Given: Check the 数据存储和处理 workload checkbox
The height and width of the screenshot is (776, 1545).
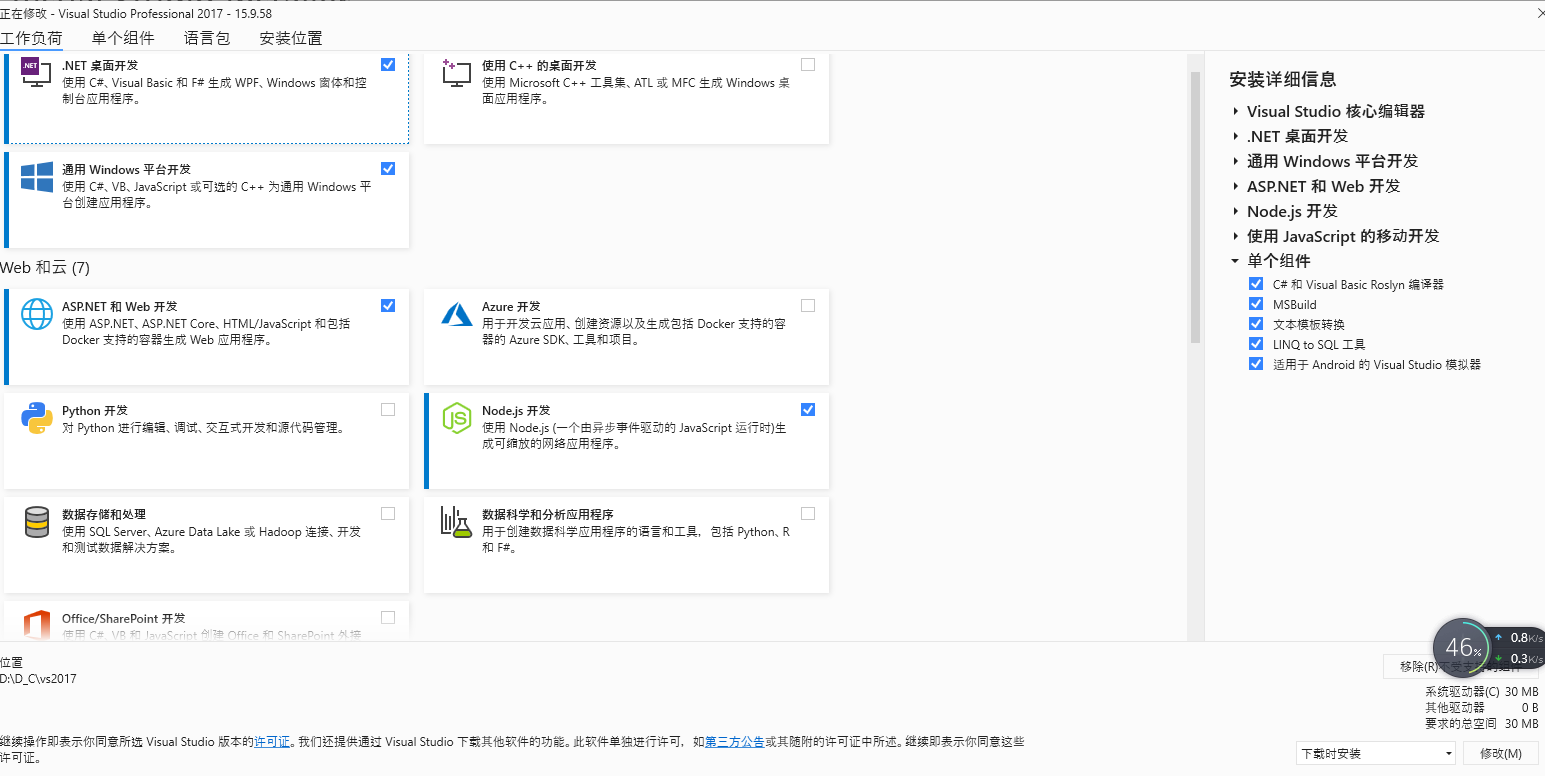Looking at the screenshot, I should point(388,513).
